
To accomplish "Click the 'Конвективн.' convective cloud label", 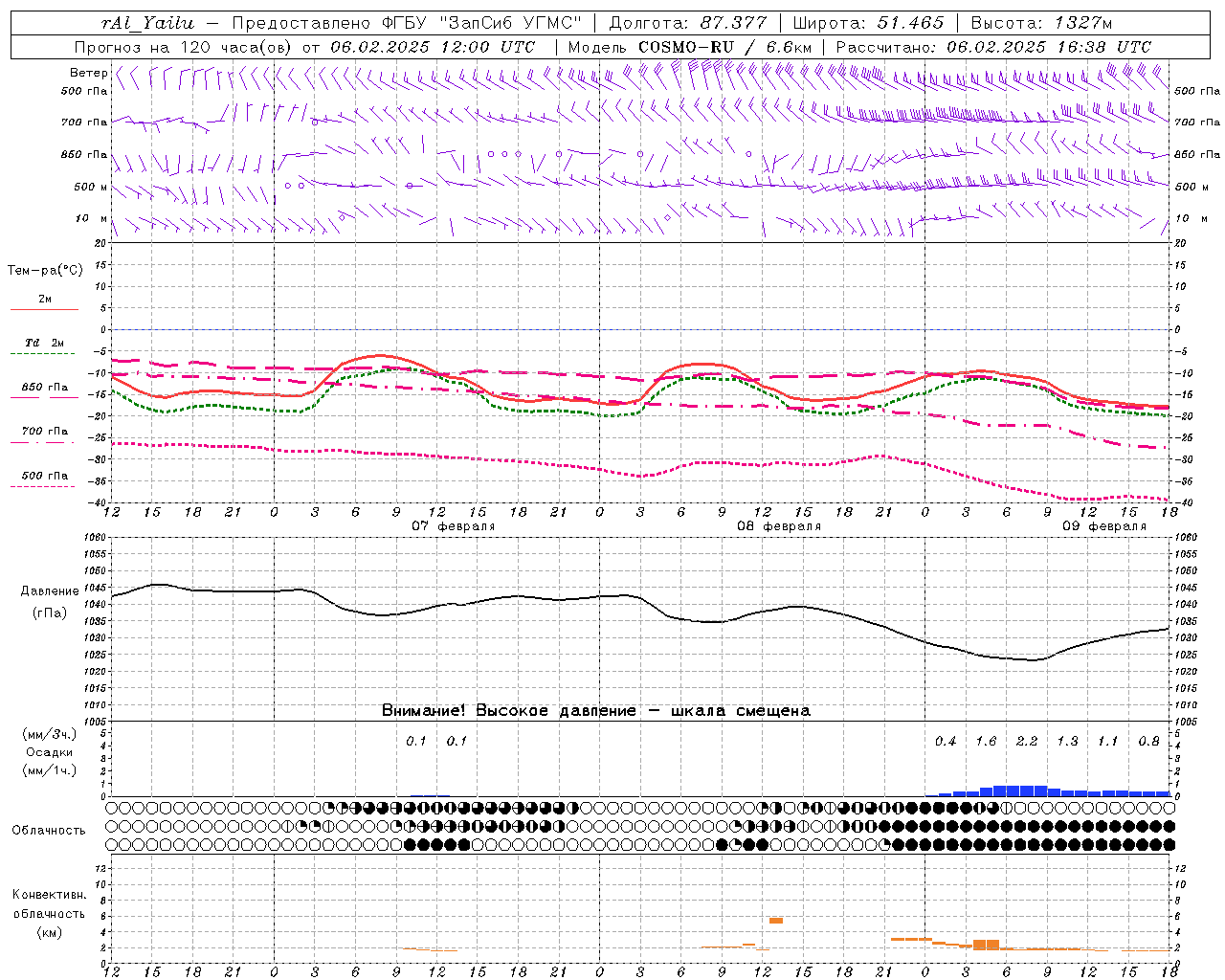I will pos(49,895).
